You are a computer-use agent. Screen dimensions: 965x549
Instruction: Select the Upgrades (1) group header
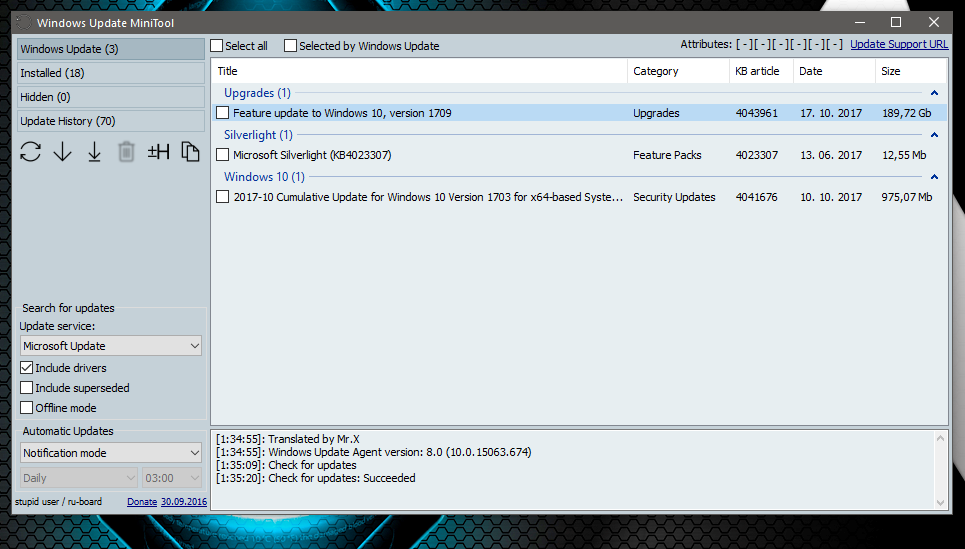[x=257, y=93]
